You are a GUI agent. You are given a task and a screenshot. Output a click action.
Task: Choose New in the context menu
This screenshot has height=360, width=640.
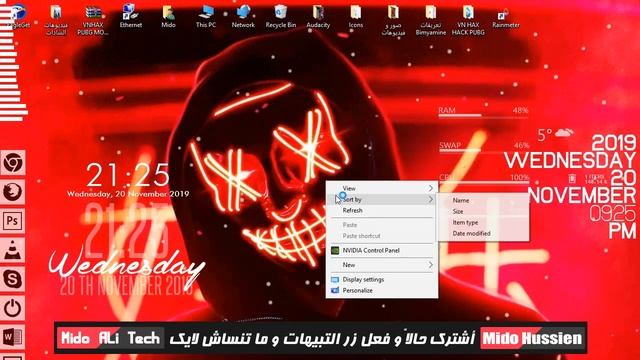(382, 265)
